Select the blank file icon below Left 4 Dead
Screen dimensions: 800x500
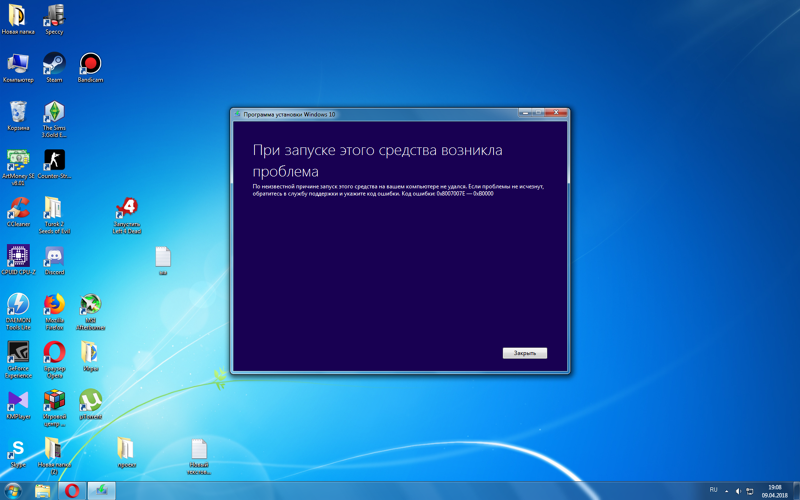(163, 260)
